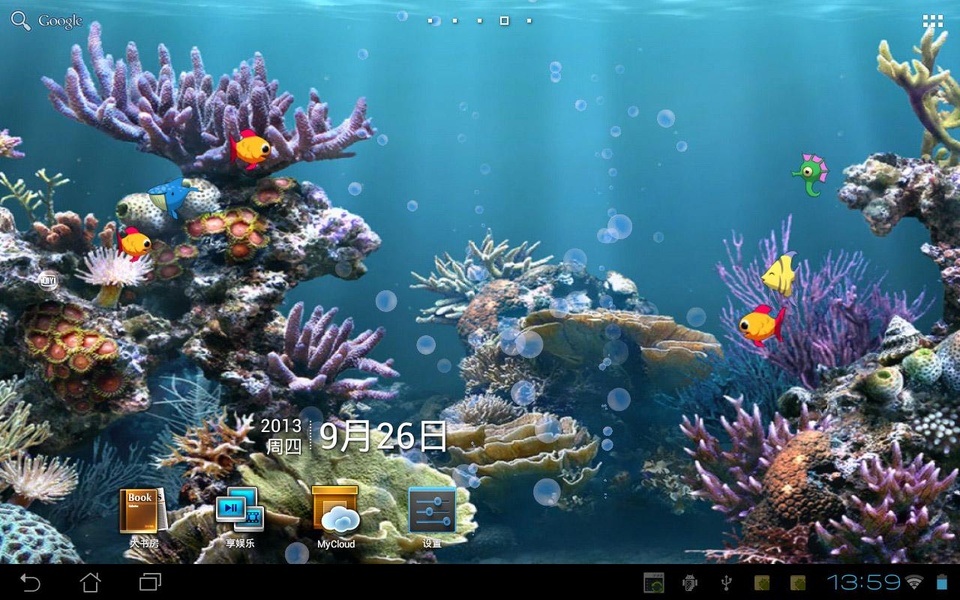Launch the MyCloud app
960x600 pixels.
[336, 517]
